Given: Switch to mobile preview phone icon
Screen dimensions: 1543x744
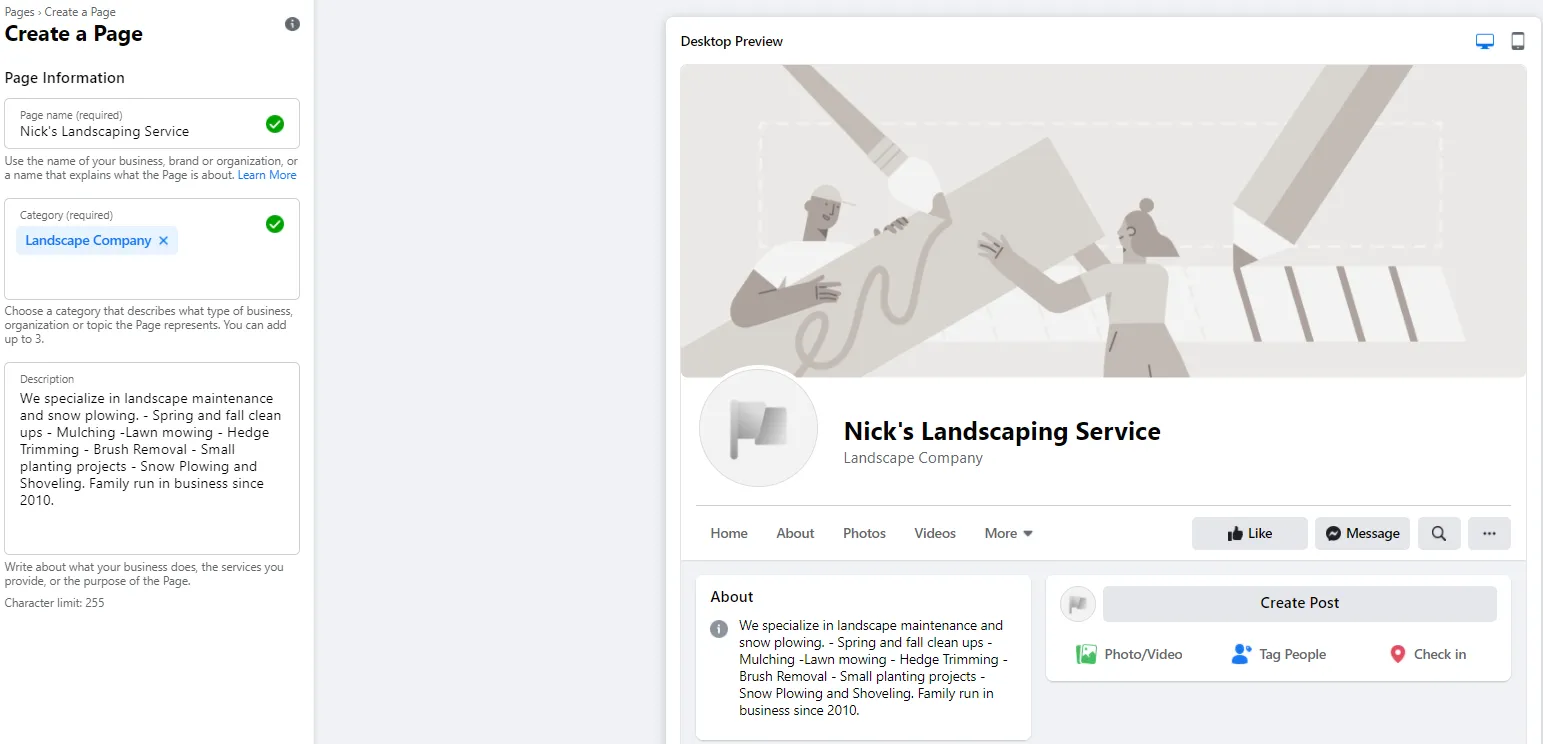Looking at the screenshot, I should [x=1517, y=41].
